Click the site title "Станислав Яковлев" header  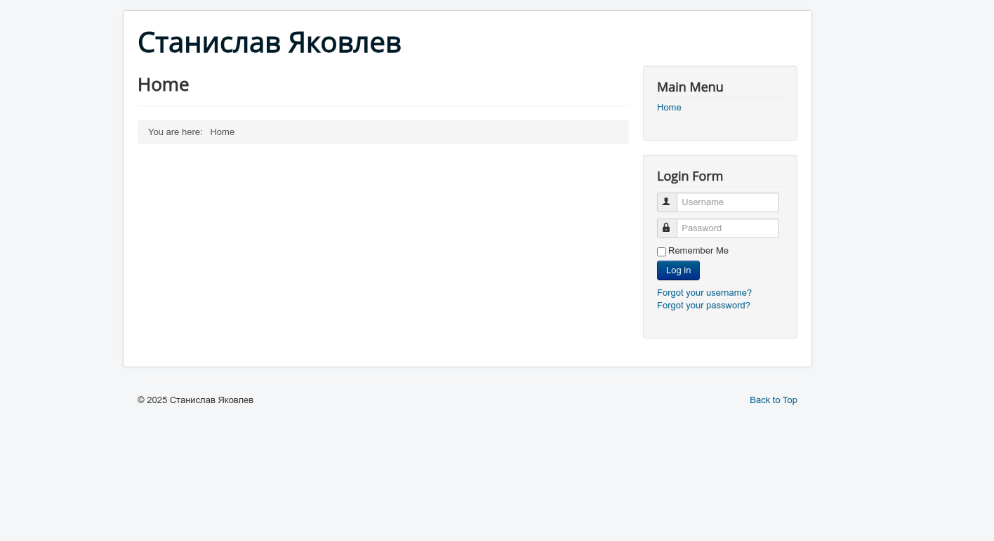click(269, 43)
